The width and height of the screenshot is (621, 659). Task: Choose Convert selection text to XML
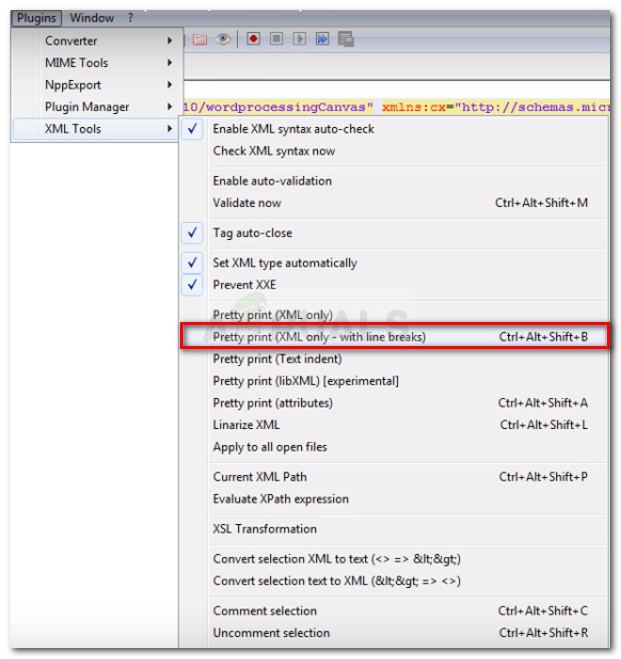(394, 581)
